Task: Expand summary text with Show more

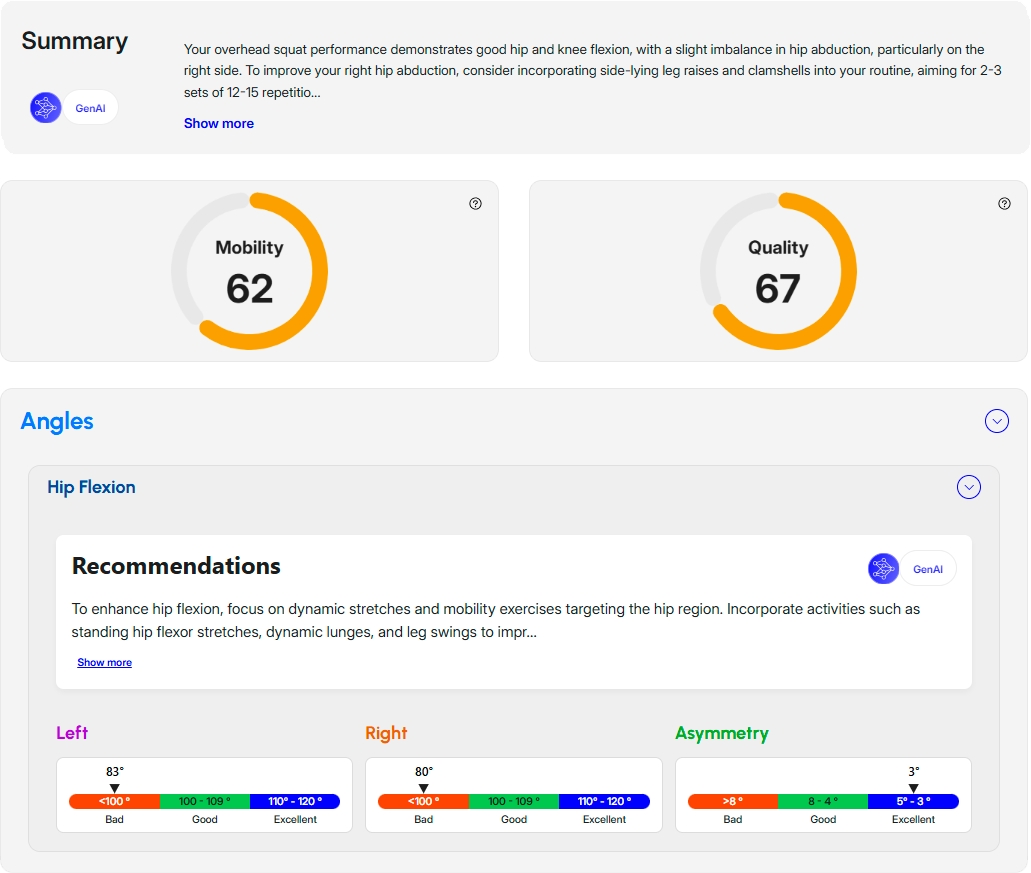Action: (219, 124)
